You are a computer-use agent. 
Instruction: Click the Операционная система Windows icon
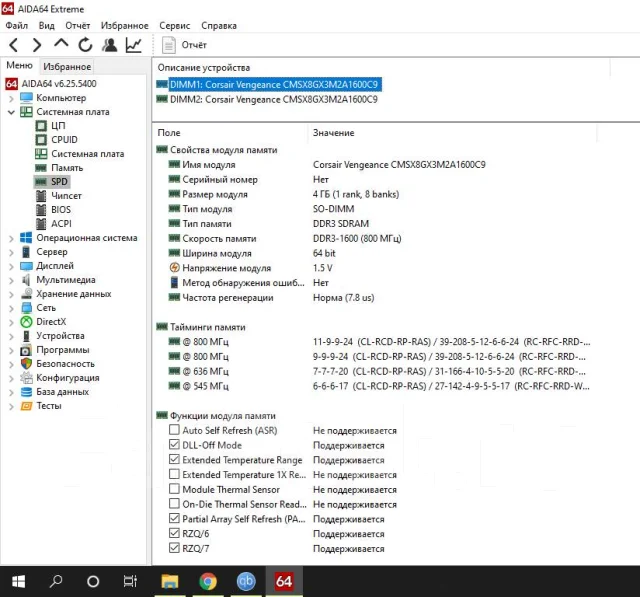tap(26, 238)
